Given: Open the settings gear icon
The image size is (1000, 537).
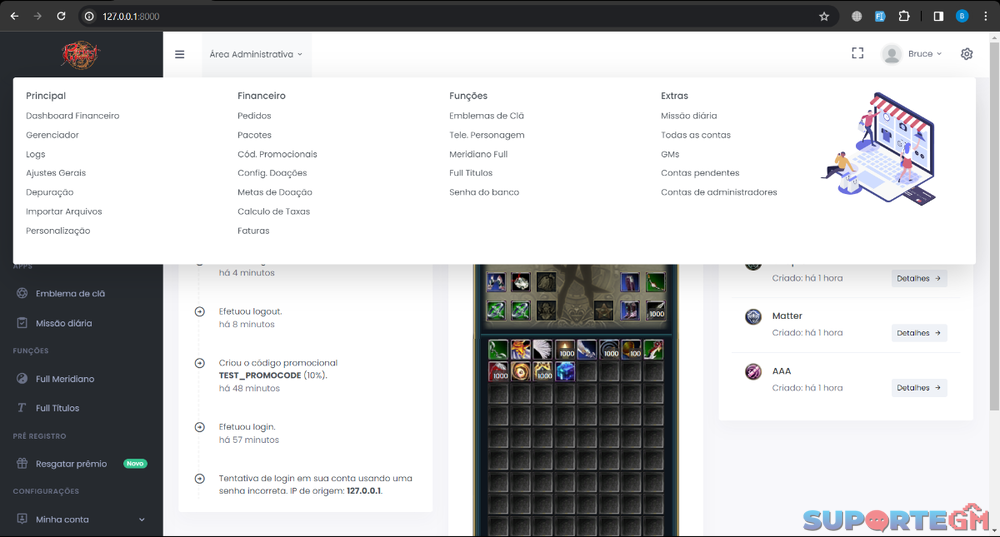Looking at the screenshot, I should pos(966,54).
